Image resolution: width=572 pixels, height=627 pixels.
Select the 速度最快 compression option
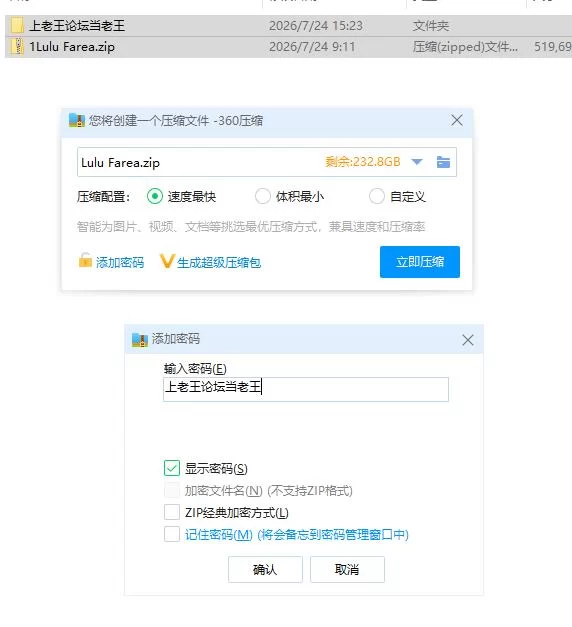pos(155,196)
